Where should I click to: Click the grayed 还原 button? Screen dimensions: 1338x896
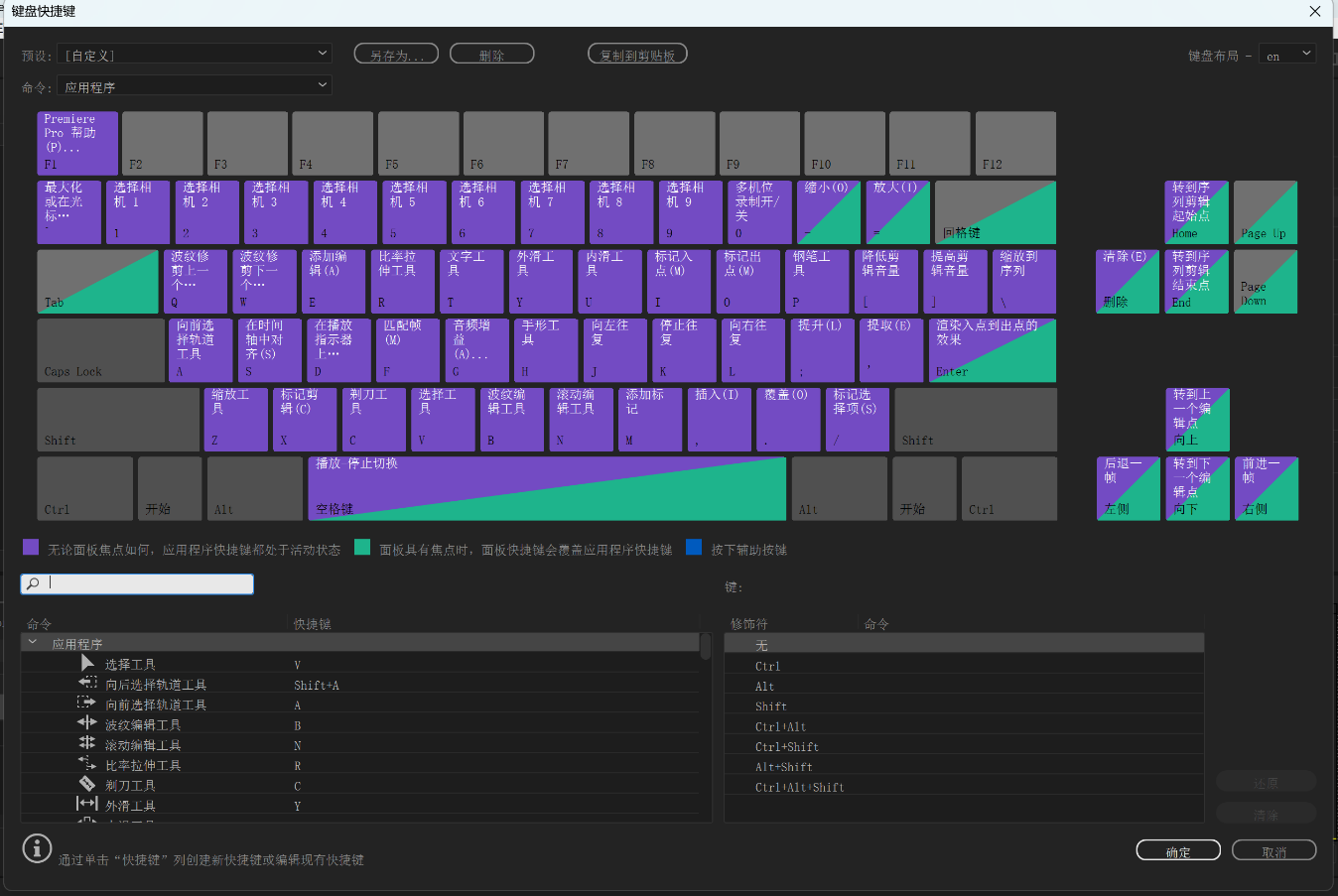[x=1267, y=783]
